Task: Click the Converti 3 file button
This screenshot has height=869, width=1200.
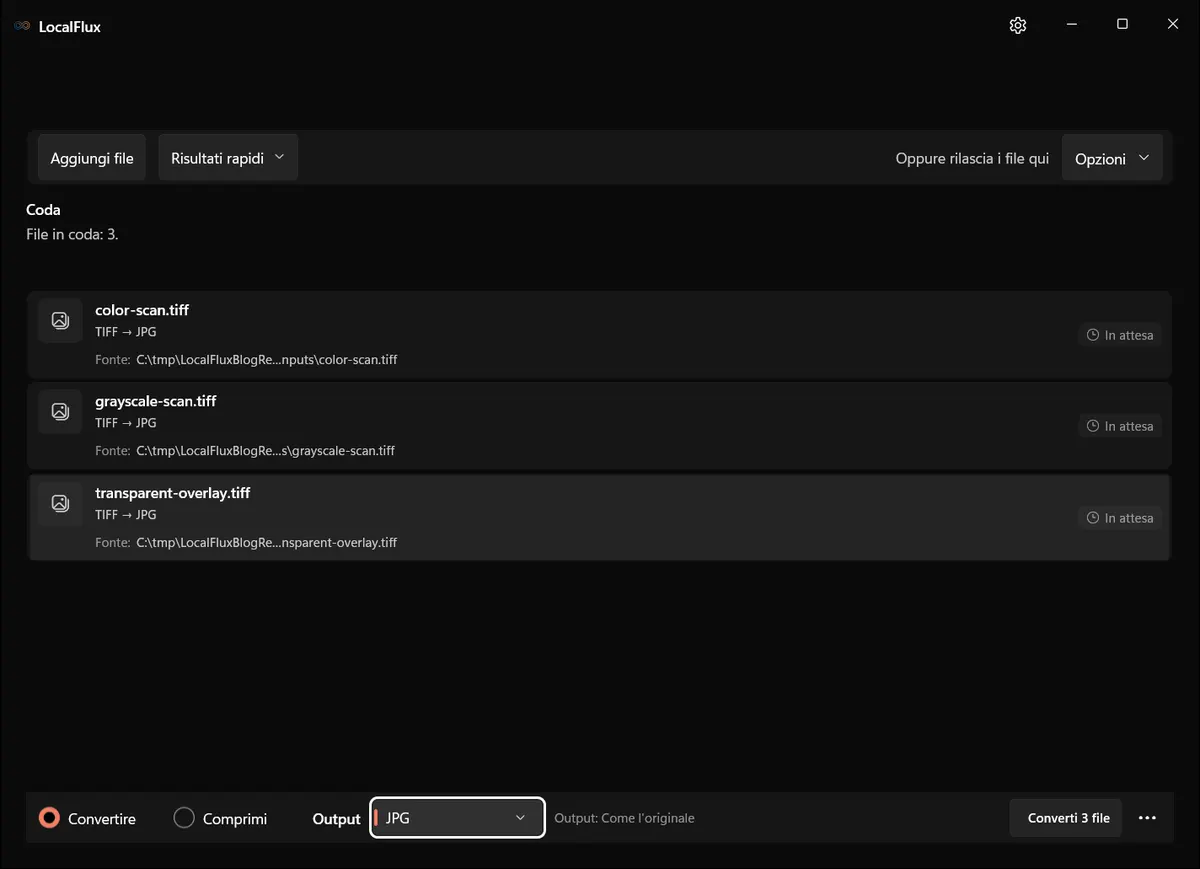Action: 1068,818
